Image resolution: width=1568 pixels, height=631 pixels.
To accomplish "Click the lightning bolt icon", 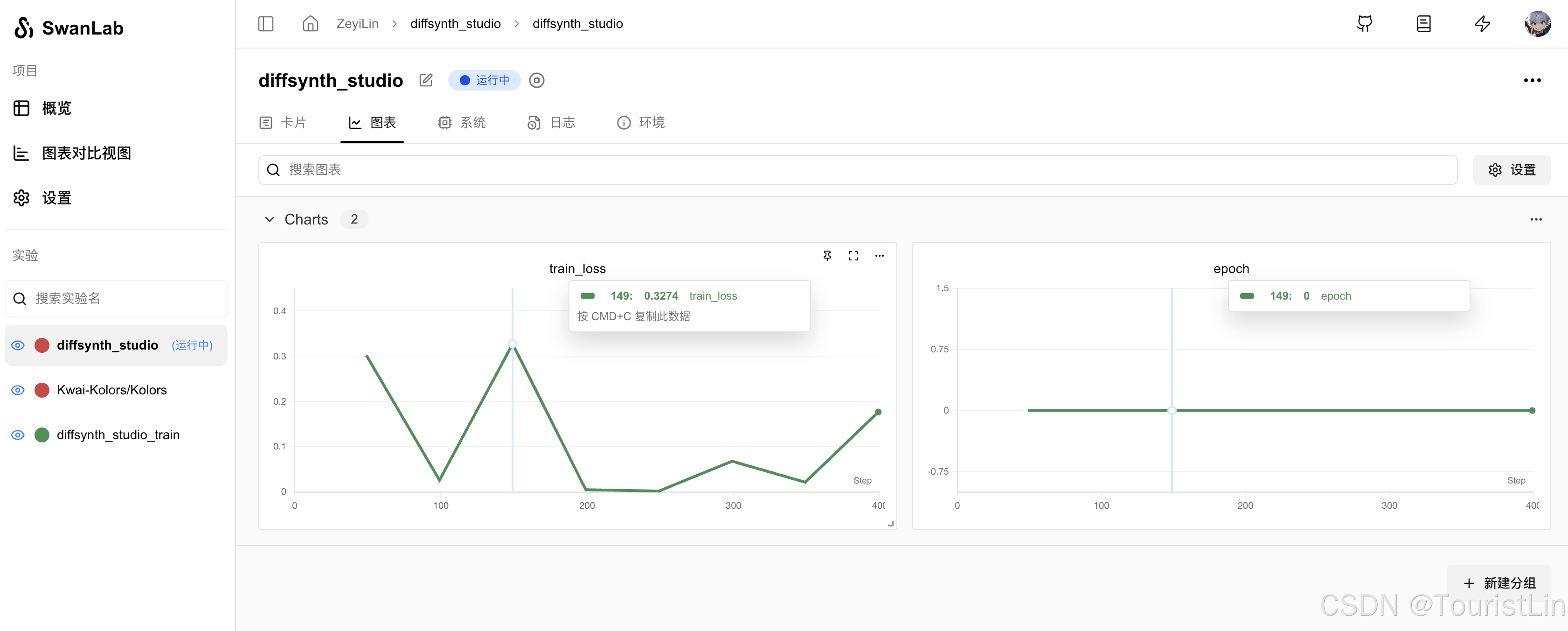I will click(x=1482, y=24).
